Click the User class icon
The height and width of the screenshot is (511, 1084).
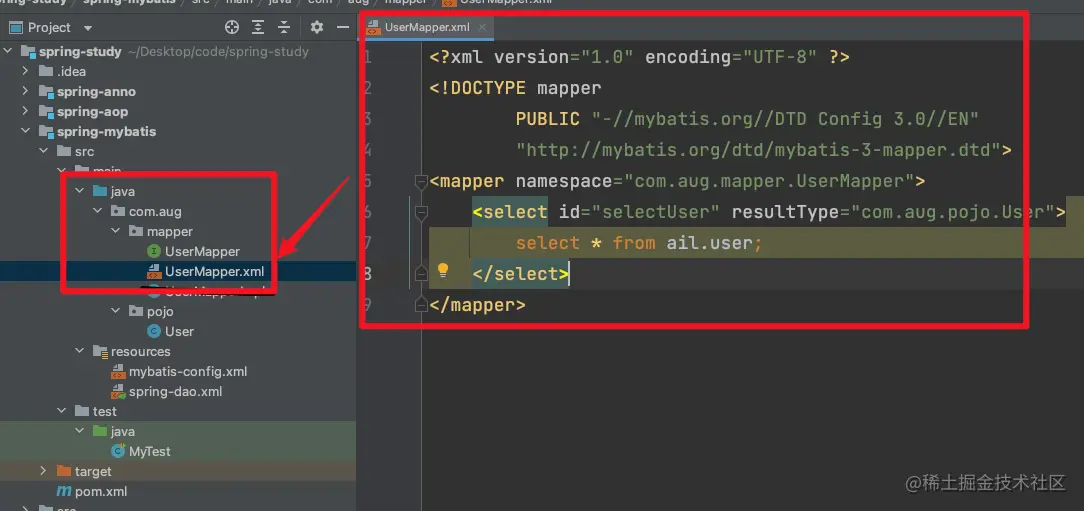pyautogui.click(x=153, y=331)
